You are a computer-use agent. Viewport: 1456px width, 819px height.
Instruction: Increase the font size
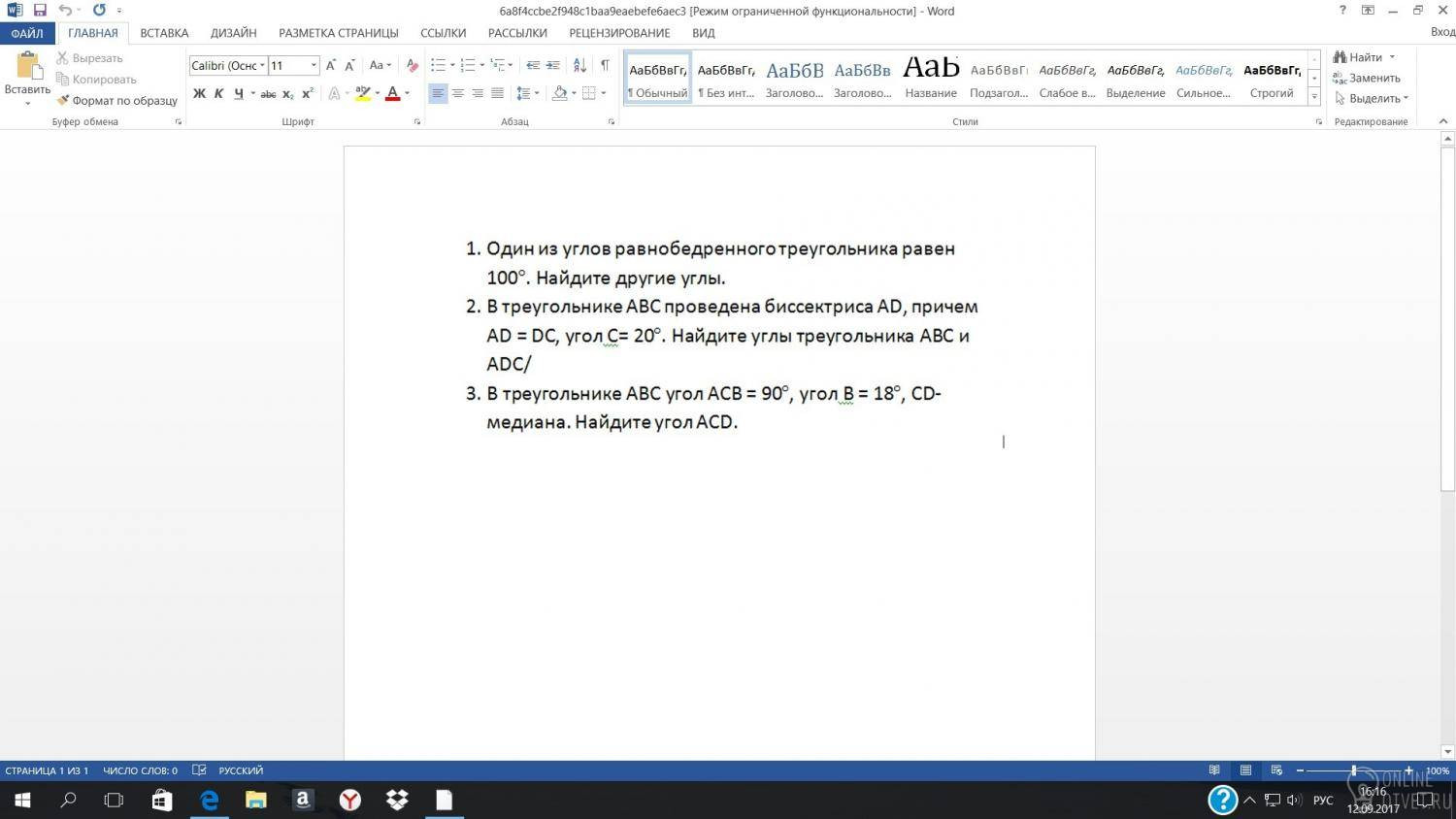coord(331,65)
